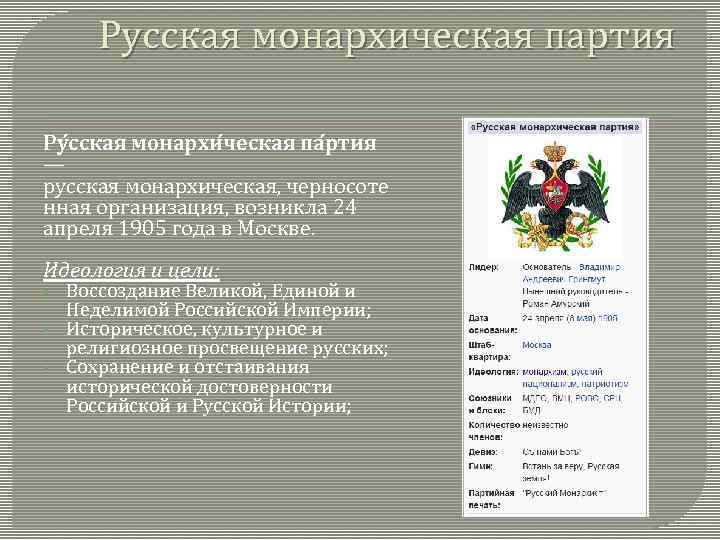
Task: Click the 'Количество членов:' infobox label
Action: 494,431
